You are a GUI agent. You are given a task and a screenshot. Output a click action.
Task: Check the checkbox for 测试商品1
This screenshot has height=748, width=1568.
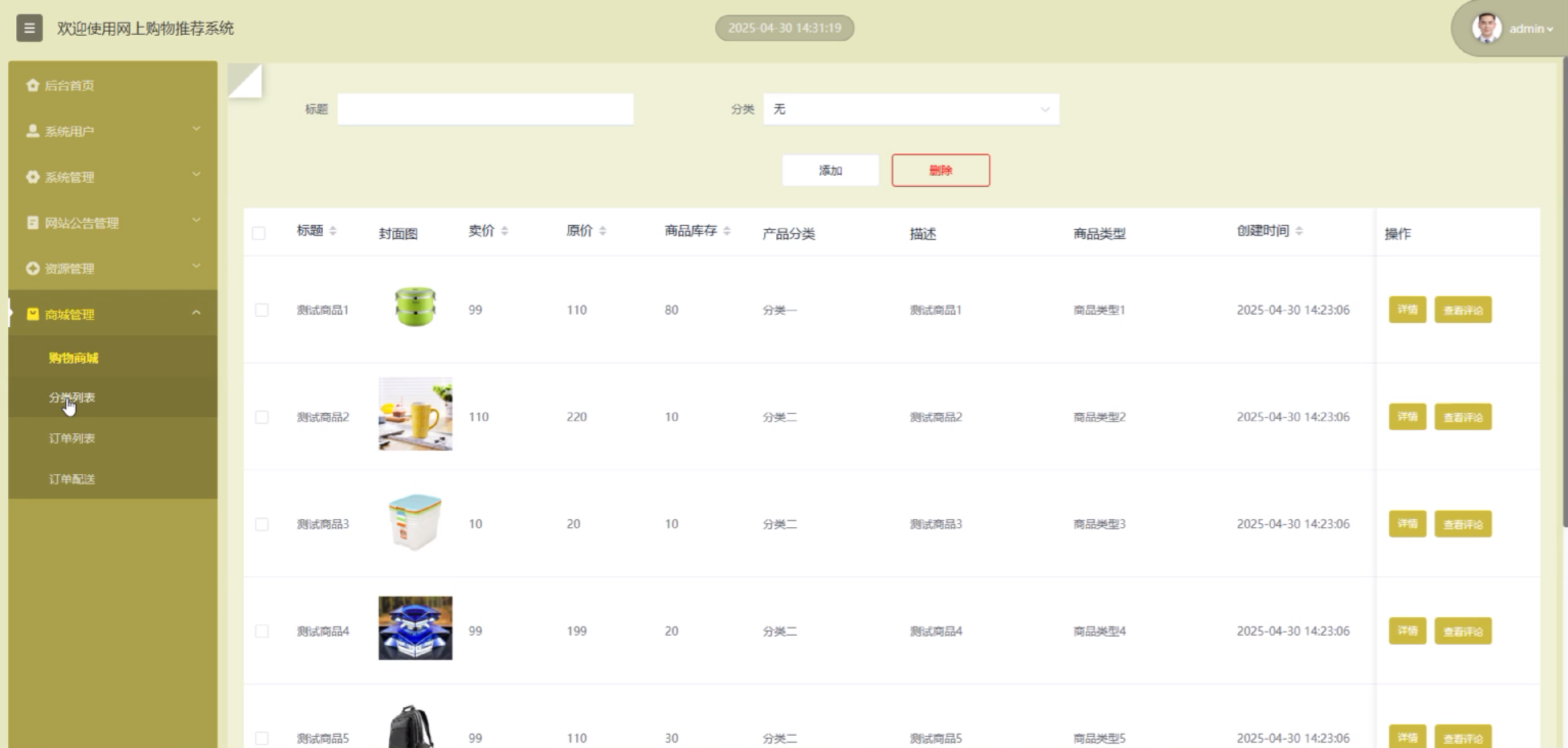pyautogui.click(x=262, y=310)
